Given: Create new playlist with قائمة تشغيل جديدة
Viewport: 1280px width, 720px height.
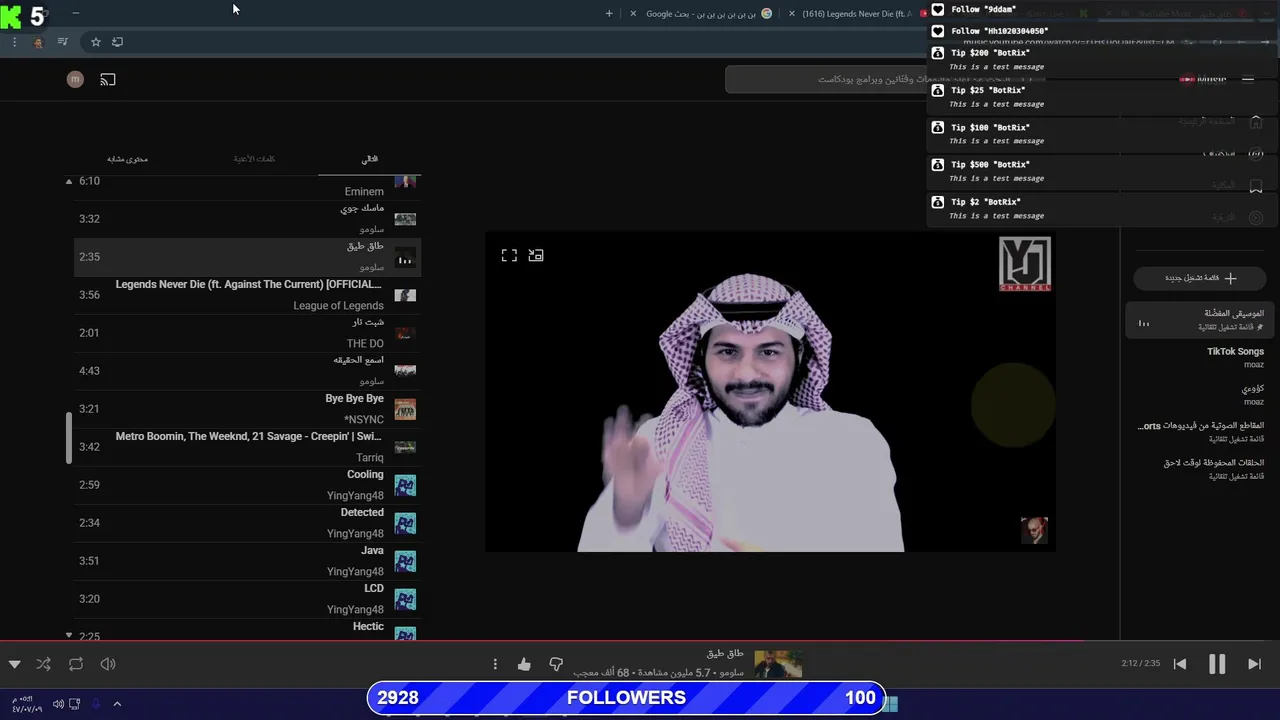Looking at the screenshot, I should (1200, 278).
